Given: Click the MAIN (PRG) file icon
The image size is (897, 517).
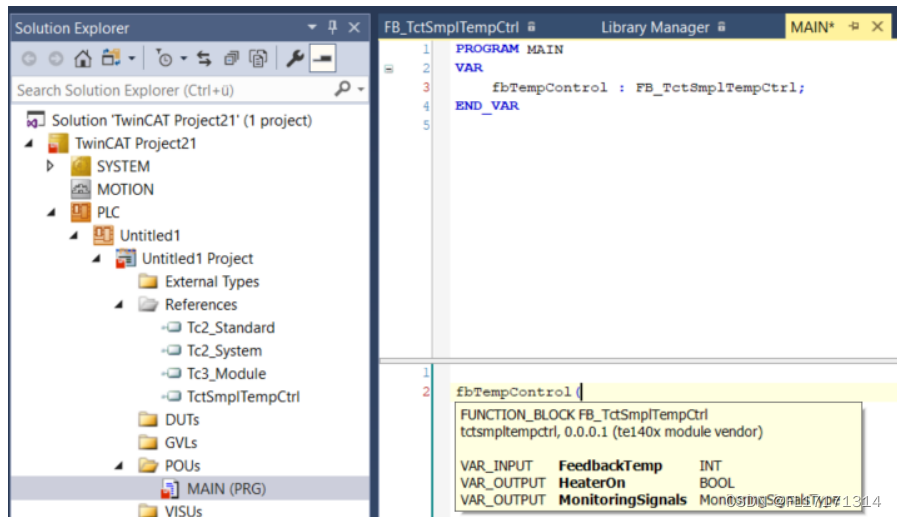Looking at the screenshot, I should pos(170,489).
